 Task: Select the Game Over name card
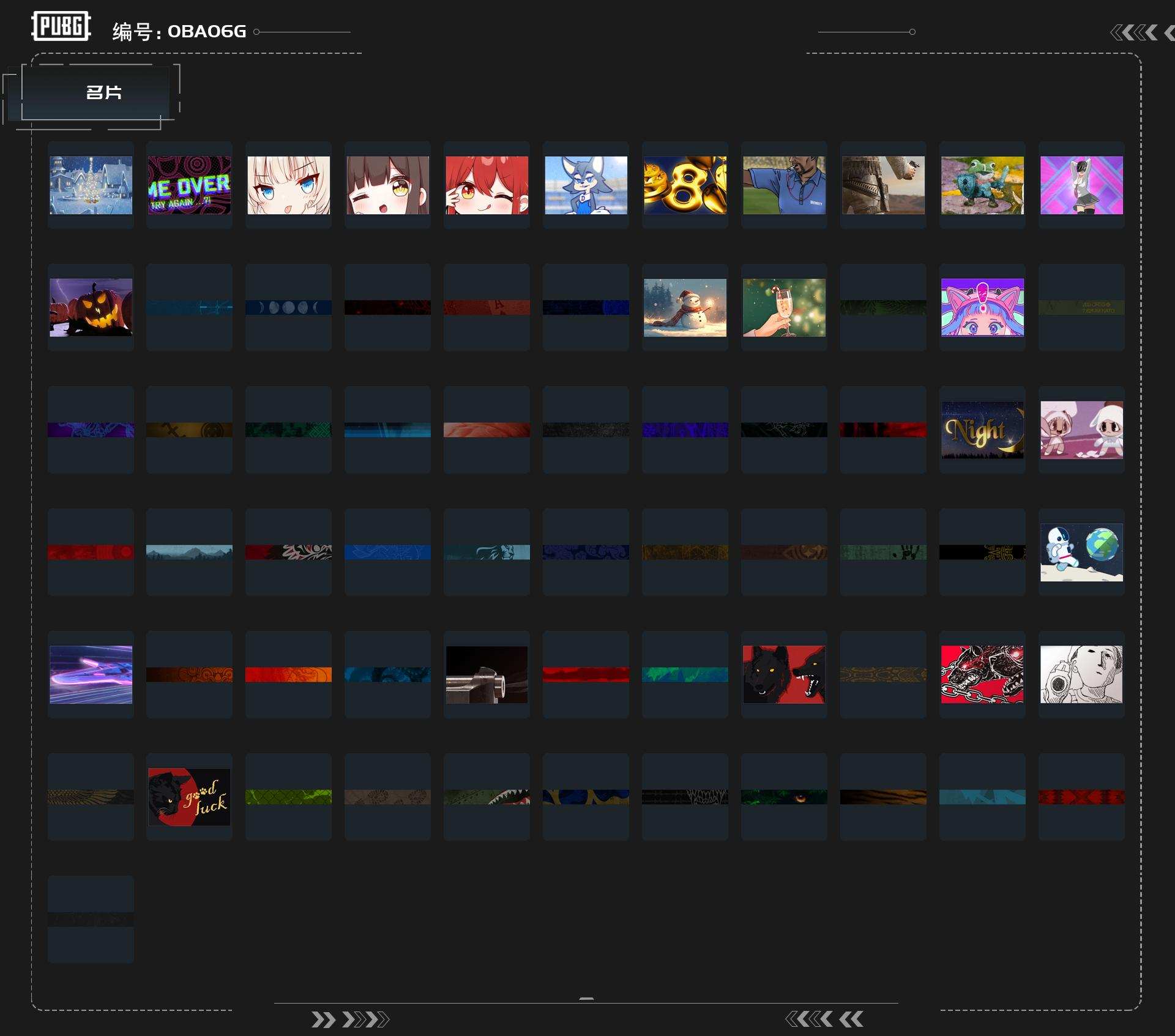click(189, 185)
